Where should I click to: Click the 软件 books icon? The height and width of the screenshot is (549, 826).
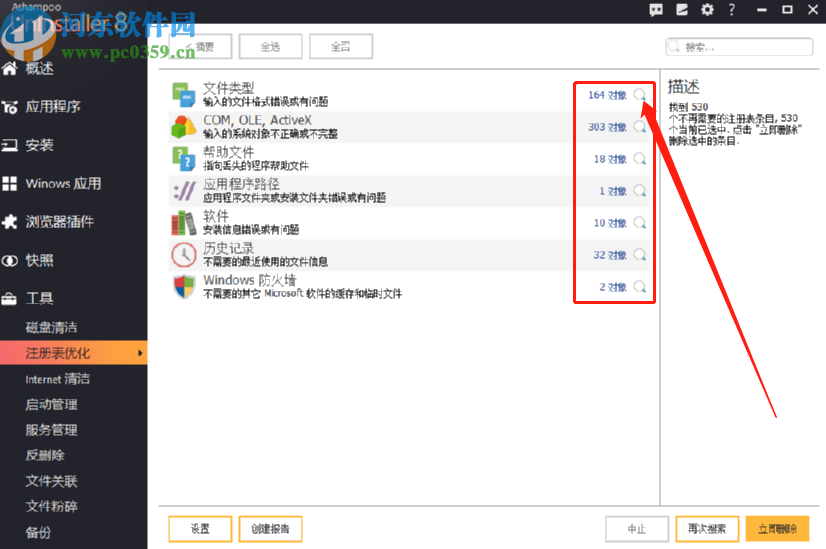click(x=184, y=223)
